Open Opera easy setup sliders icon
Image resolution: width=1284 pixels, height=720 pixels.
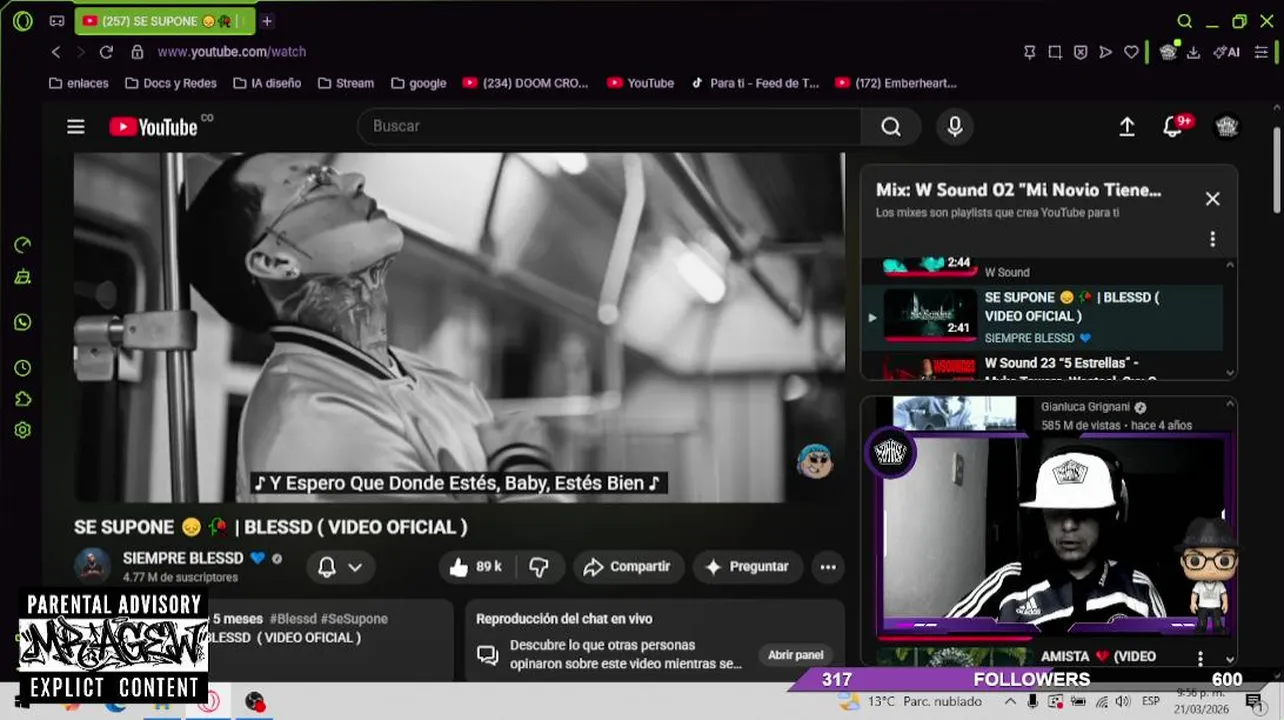pyautogui.click(x=1262, y=52)
